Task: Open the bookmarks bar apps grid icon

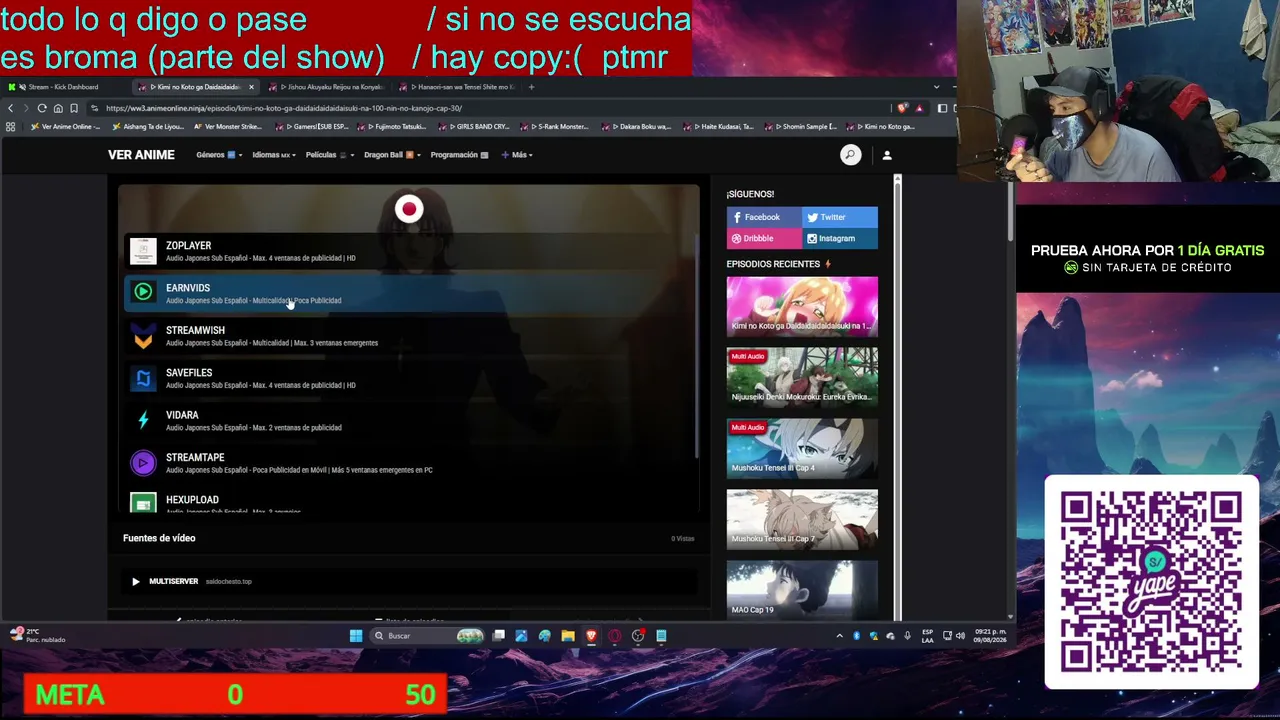Action: (x=11, y=127)
